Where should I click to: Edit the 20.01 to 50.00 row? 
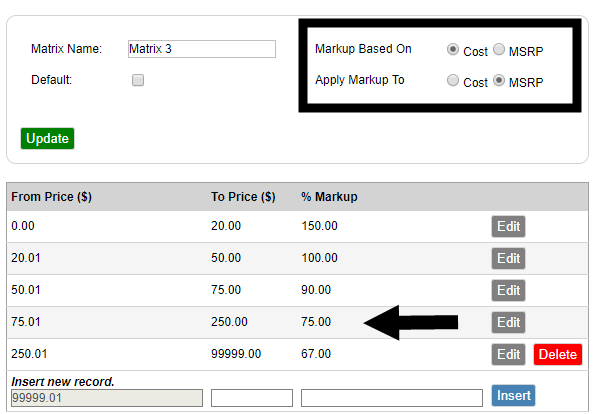coord(508,258)
